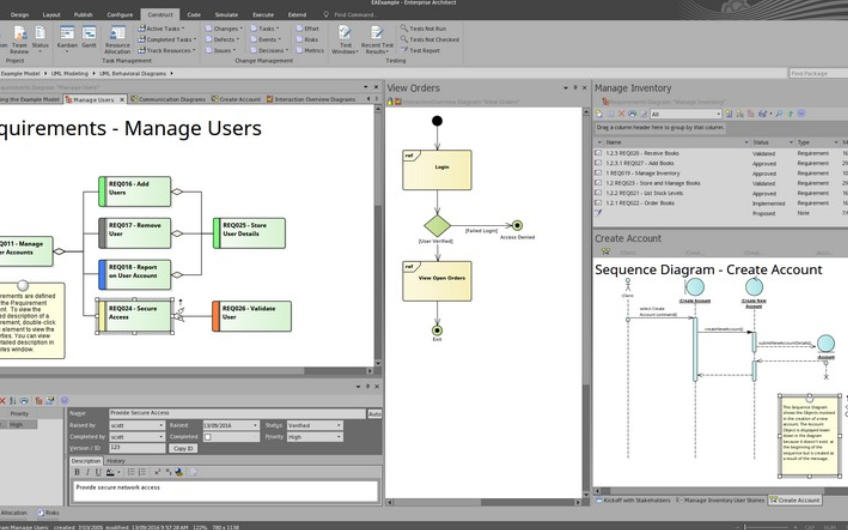This screenshot has height=530, width=848.
Task: Toggle the Completed checkbox
Action: coord(208,437)
